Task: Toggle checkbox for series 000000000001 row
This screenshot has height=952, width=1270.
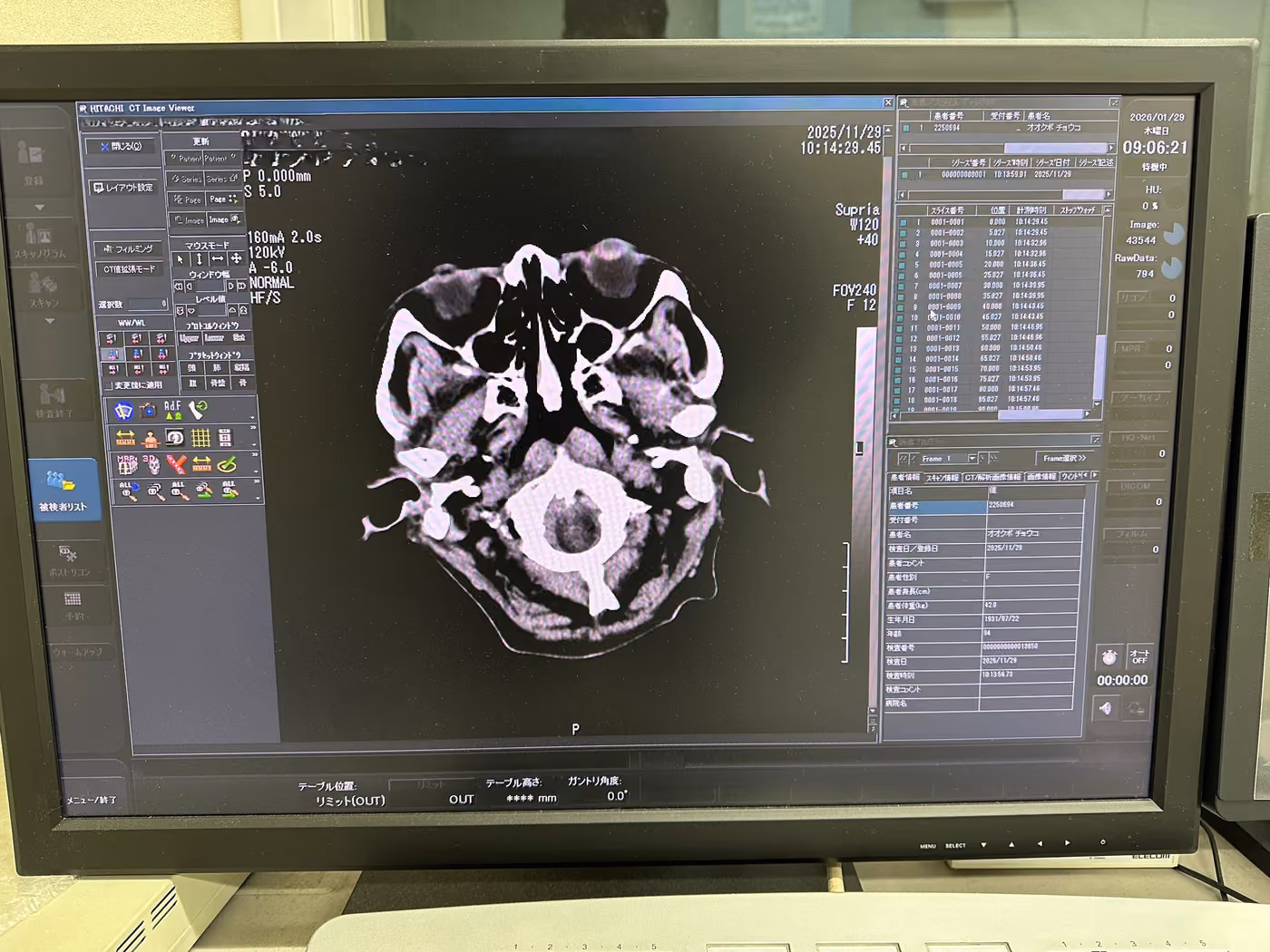Action: click(x=904, y=175)
